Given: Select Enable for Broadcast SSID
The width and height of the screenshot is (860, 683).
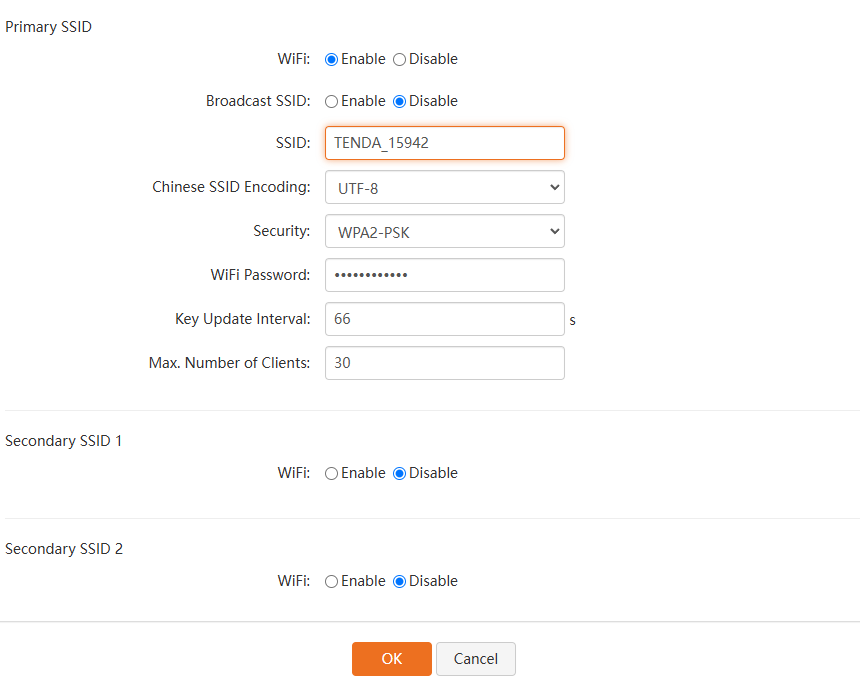Looking at the screenshot, I should coord(332,101).
